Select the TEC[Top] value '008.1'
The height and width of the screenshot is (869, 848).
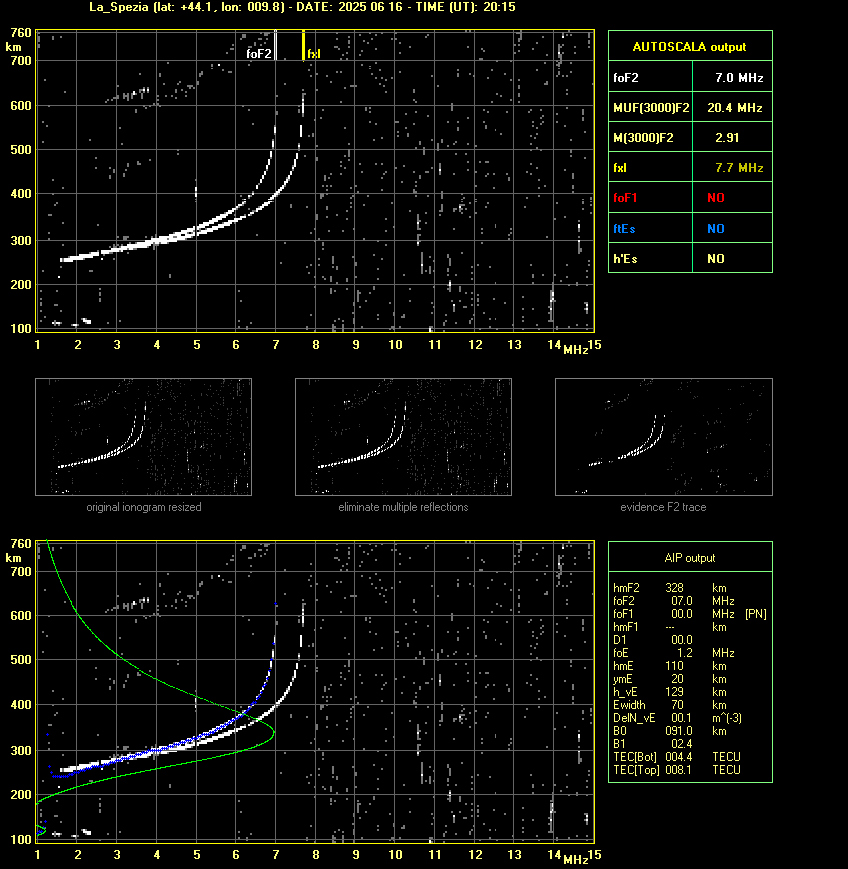point(679,770)
